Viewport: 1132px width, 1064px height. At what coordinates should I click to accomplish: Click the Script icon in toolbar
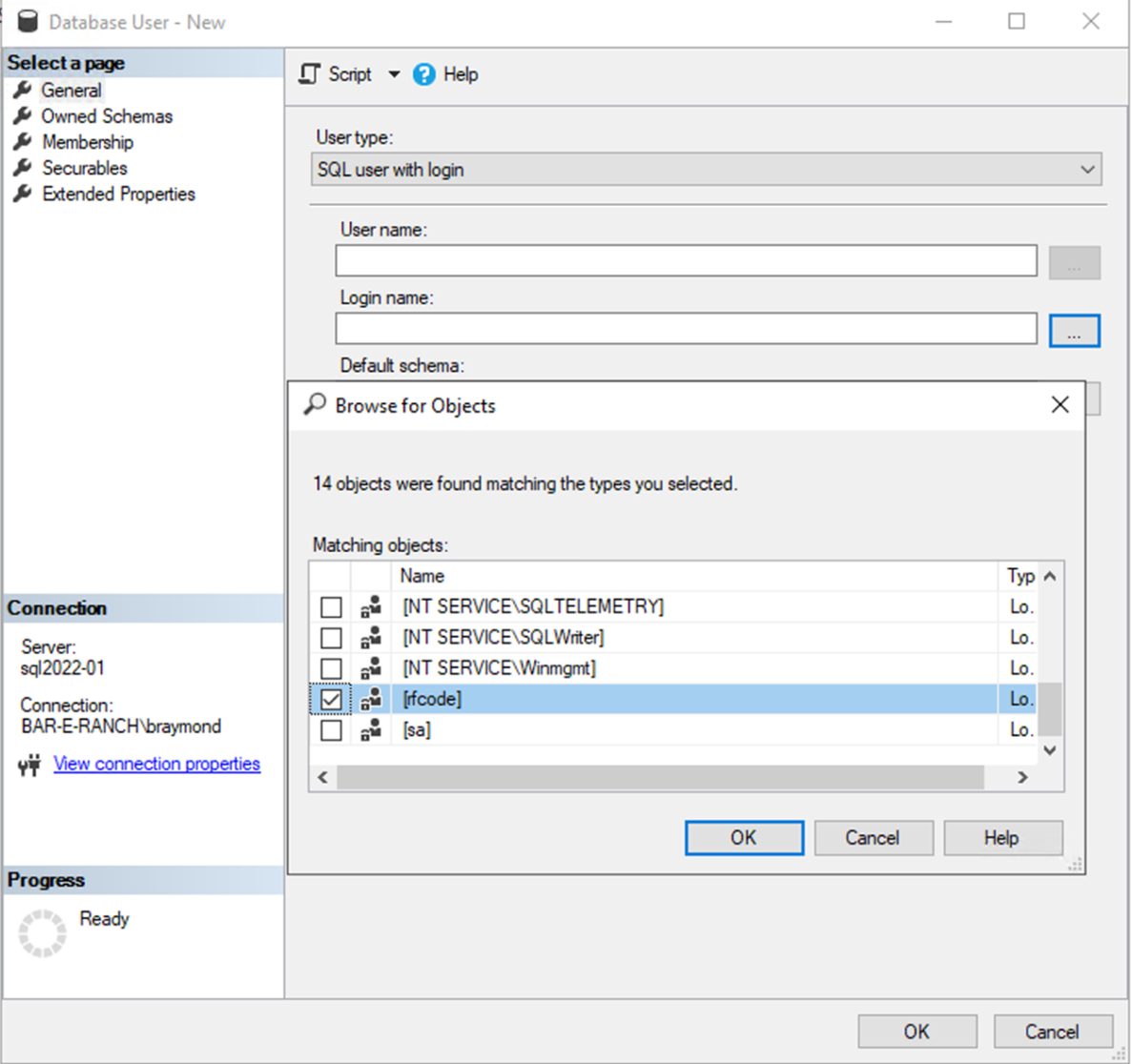(x=310, y=74)
